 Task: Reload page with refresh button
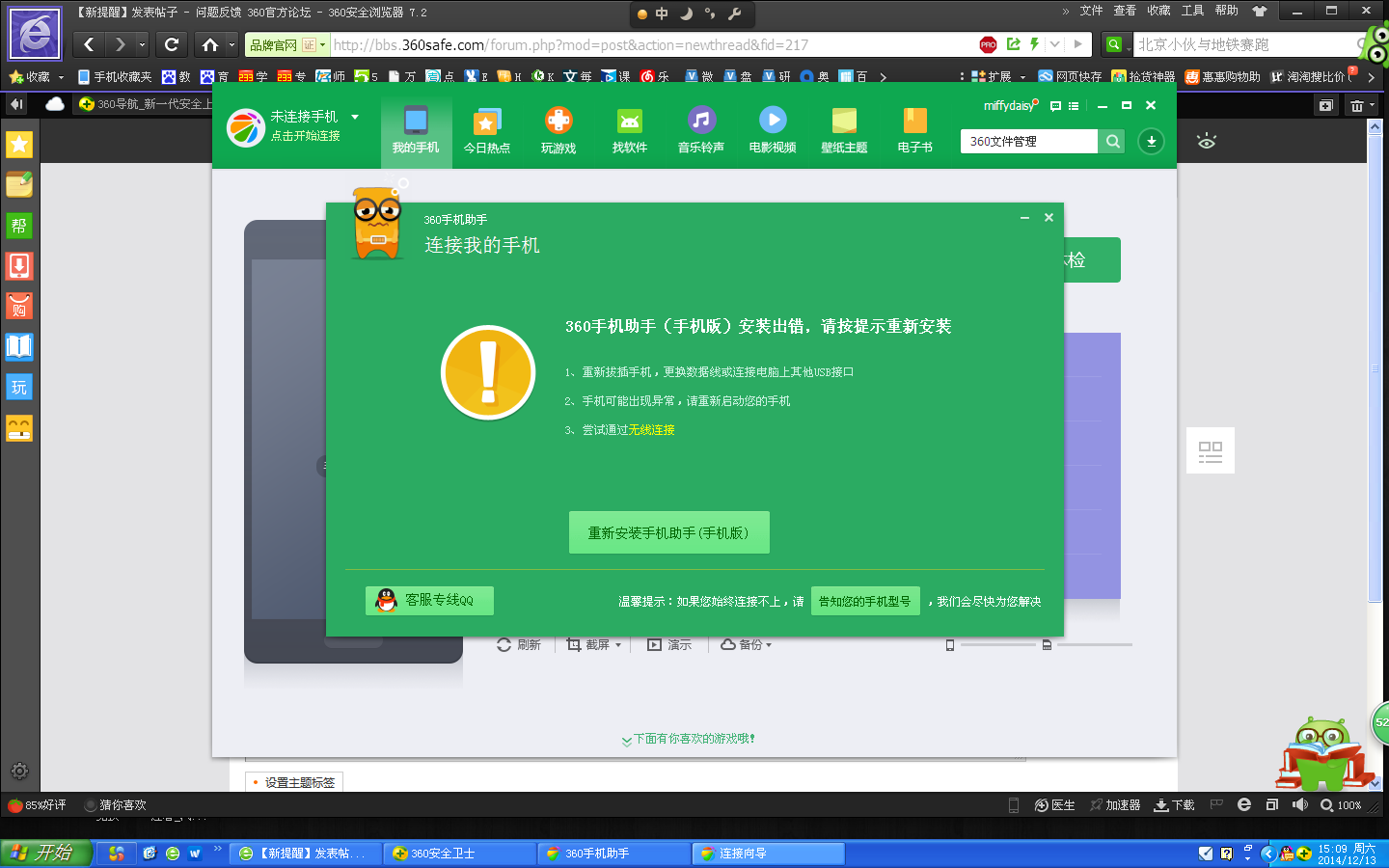pyautogui.click(x=172, y=44)
